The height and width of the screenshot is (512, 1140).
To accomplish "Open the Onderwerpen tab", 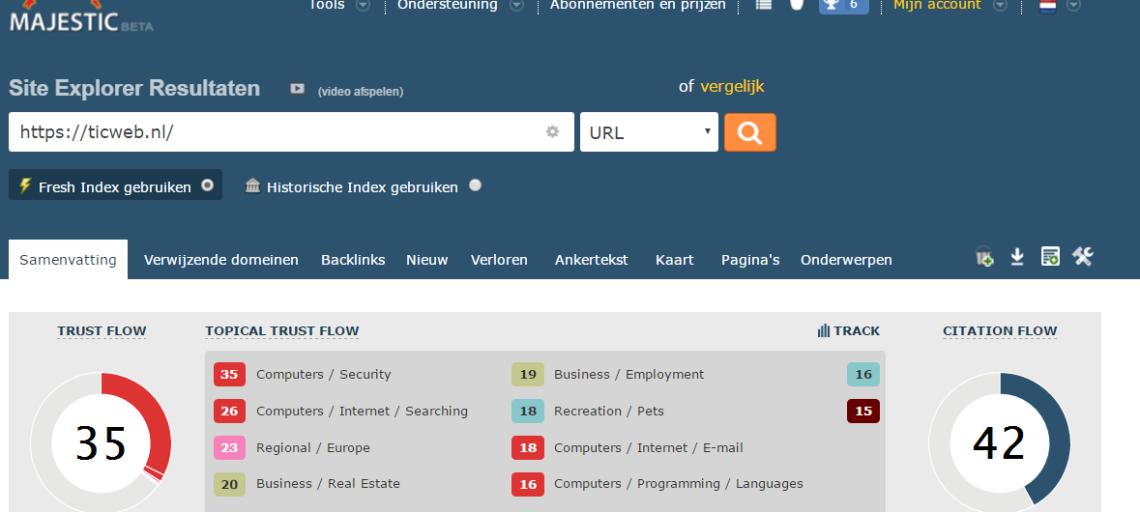I will [846, 260].
